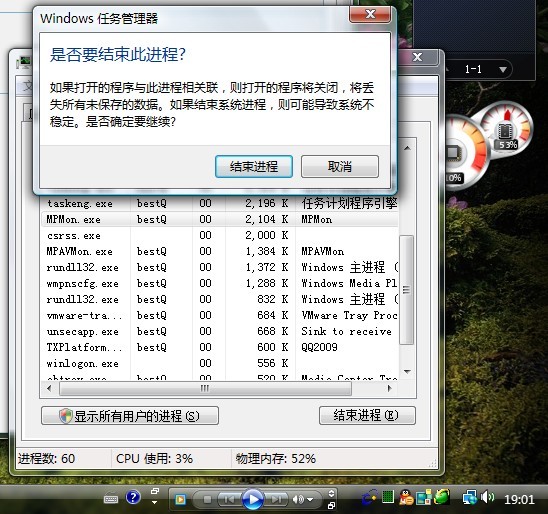The image size is (548, 514).
Task: Open the language bar options arrow
Action: (155, 502)
